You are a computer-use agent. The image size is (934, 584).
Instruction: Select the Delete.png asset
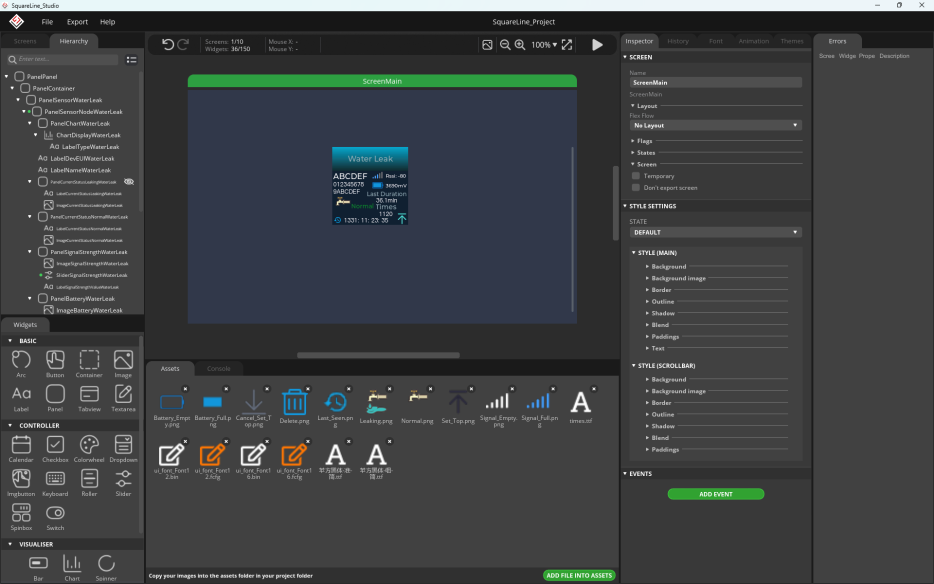point(294,406)
